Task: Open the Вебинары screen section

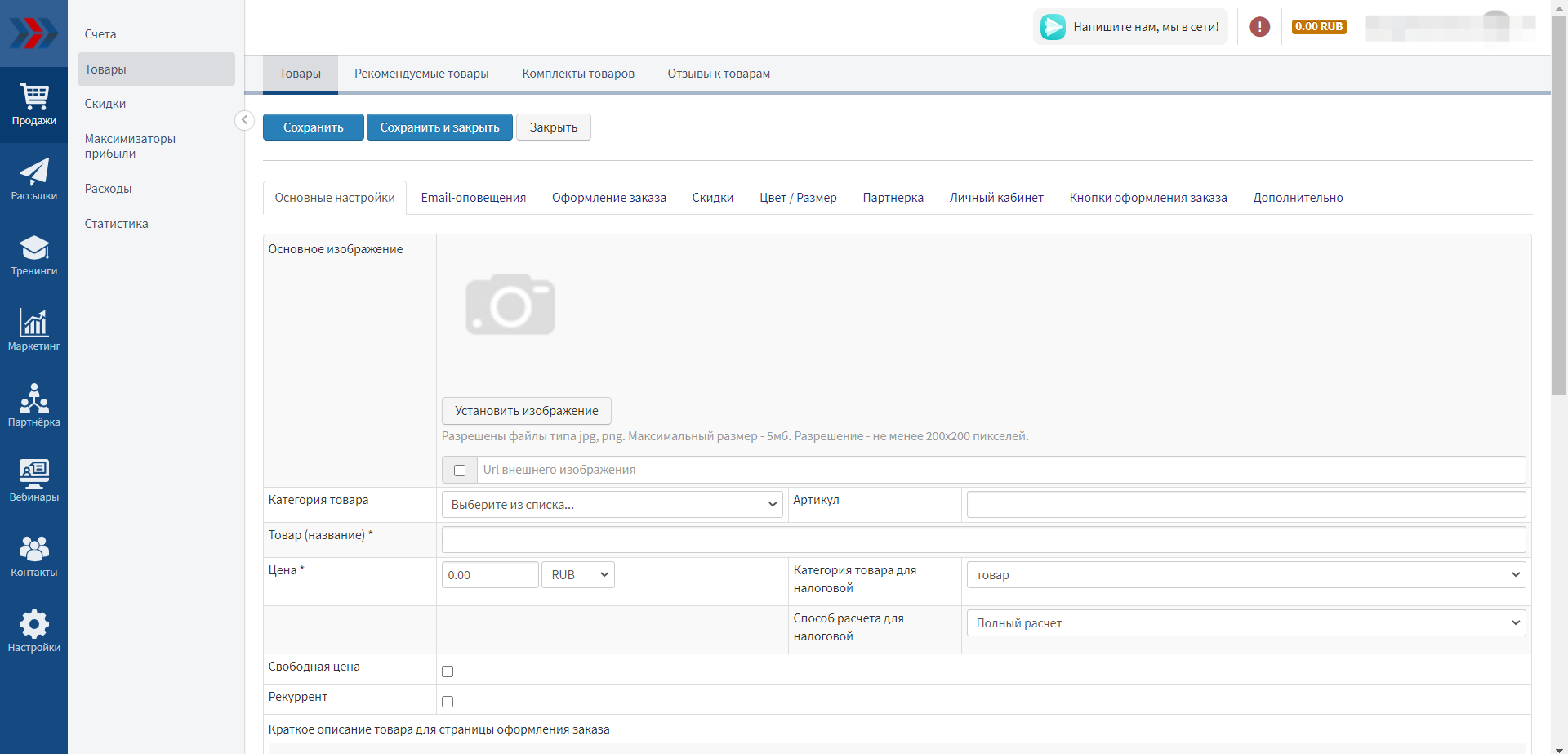Action: tap(33, 480)
